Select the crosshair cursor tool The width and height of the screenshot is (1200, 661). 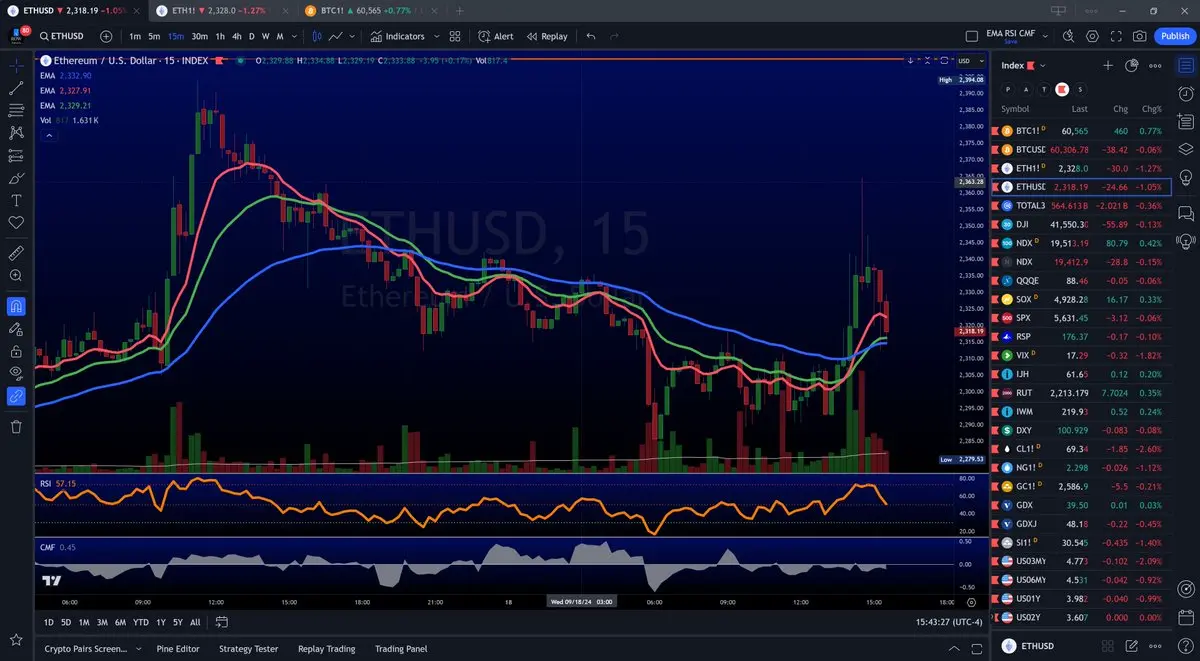16,65
